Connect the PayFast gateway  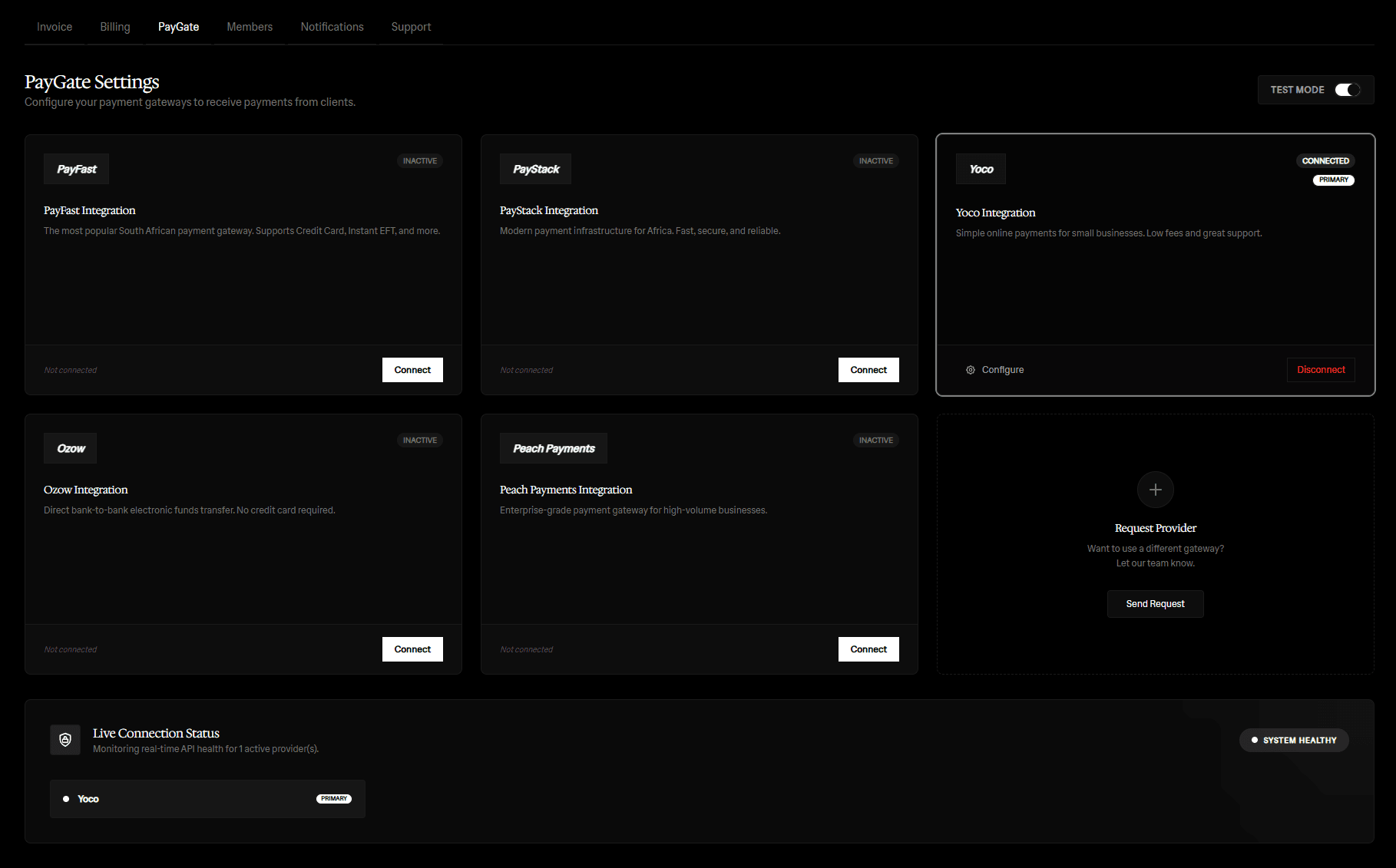[x=412, y=369]
